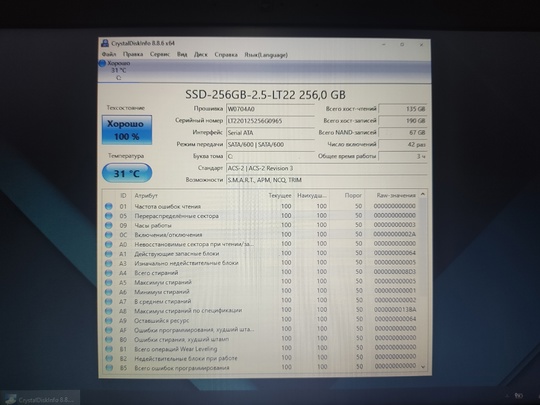
Task: Click status icon of row AF Ошибки программирования
Action: (109, 330)
